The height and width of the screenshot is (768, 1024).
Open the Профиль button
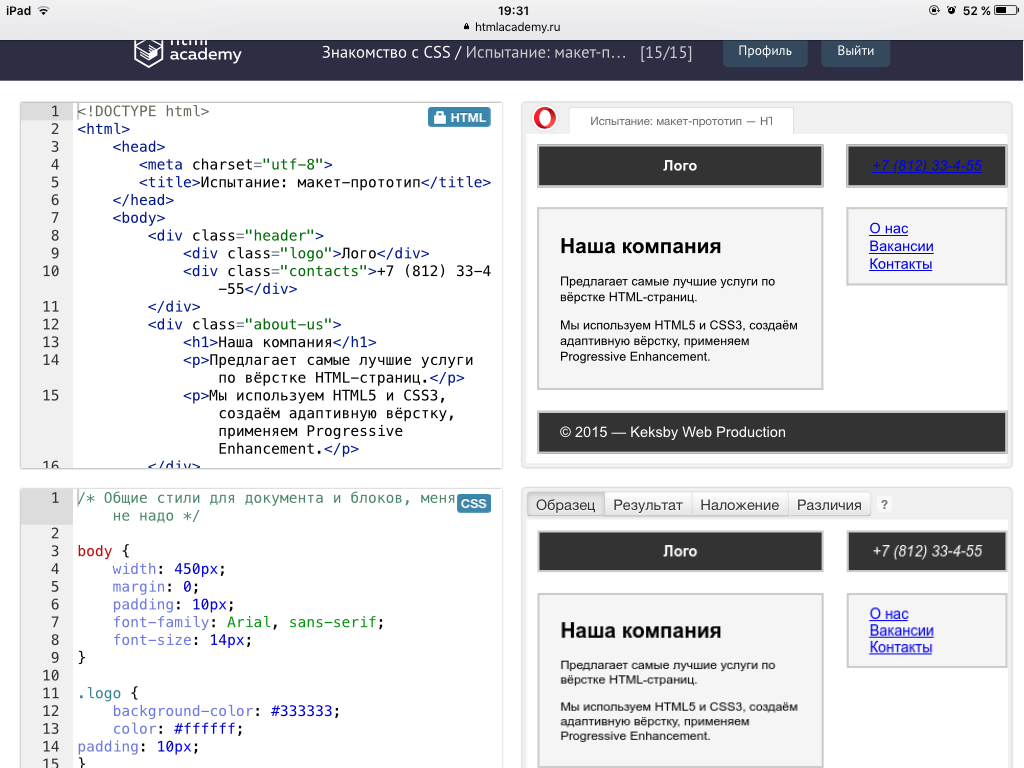pyautogui.click(x=765, y=51)
